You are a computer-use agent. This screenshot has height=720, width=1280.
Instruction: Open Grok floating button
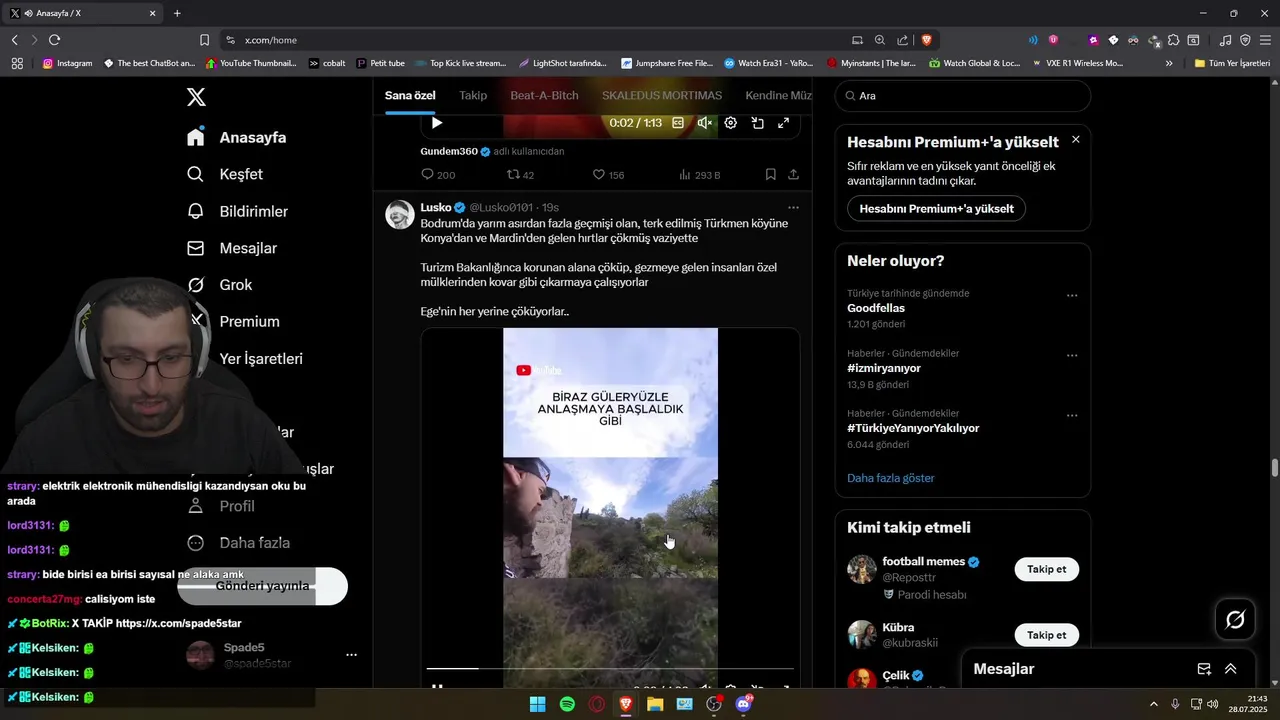(1235, 620)
